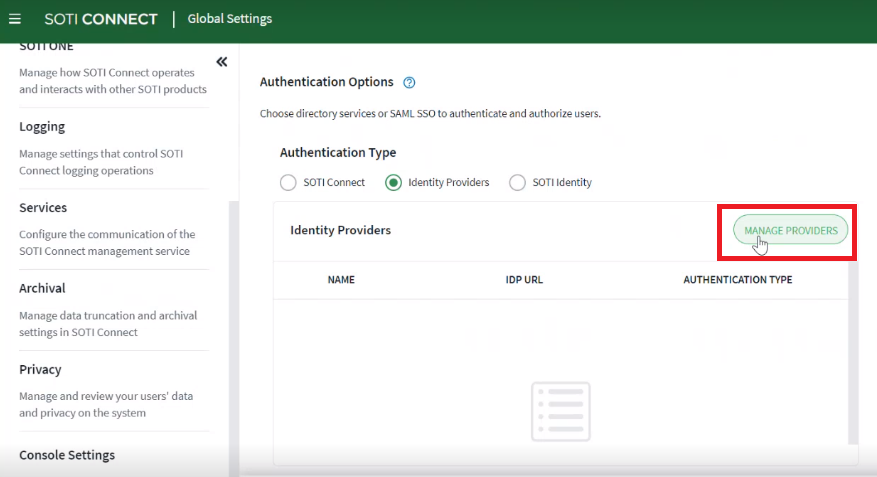Click the SOTI ONE description in sidebar
Image resolution: width=877 pixels, height=477 pixels.
pyautogui.click(x=112, y=81)
